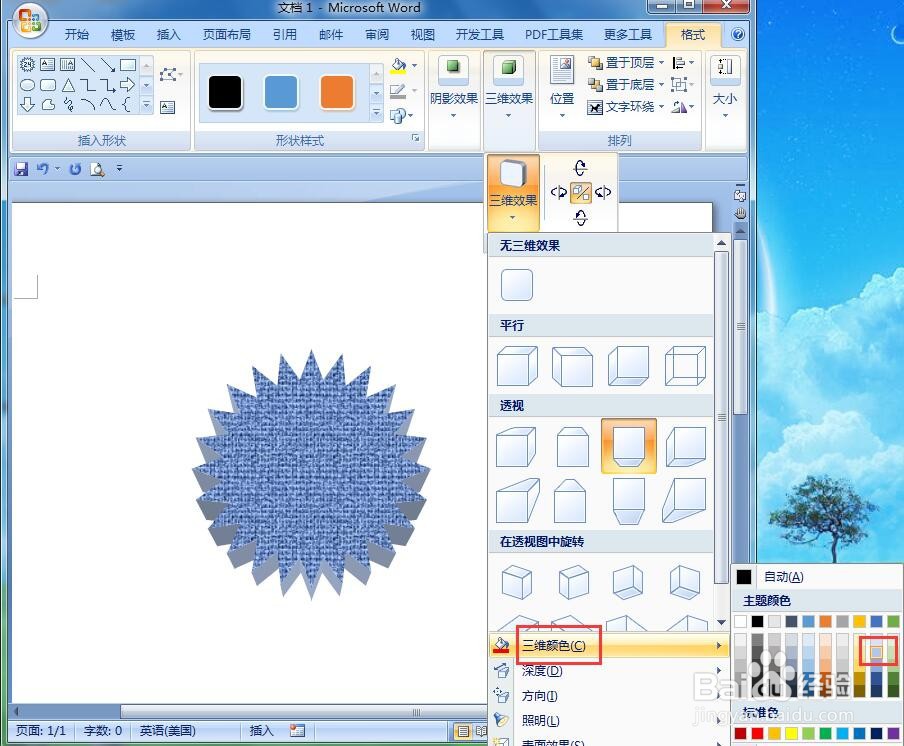Screen dimensions: 904x746
Task: Open the 照明(L) lighting submenu
Action: tap(609, 721)
